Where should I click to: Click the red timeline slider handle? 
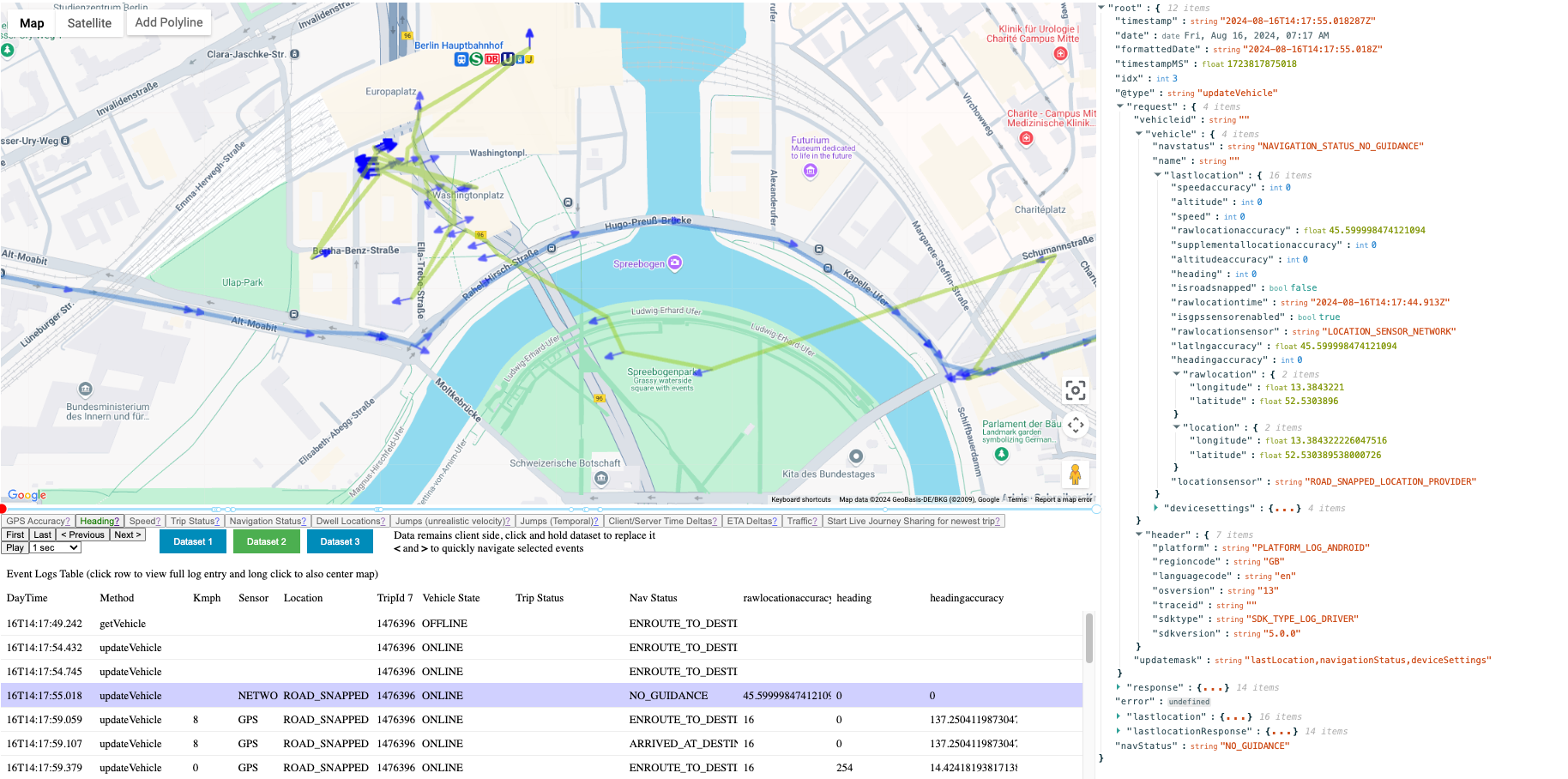[x=3, y=510]
